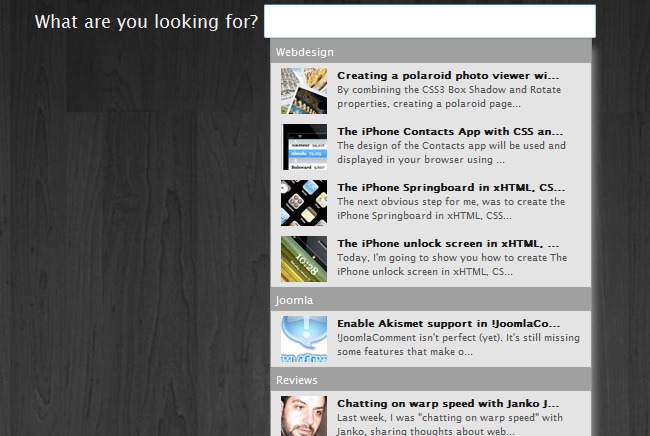Open 'Chatting on warp speed with Janko' result
The width and height of the screenshot is (650, 436).
point(448,403)
